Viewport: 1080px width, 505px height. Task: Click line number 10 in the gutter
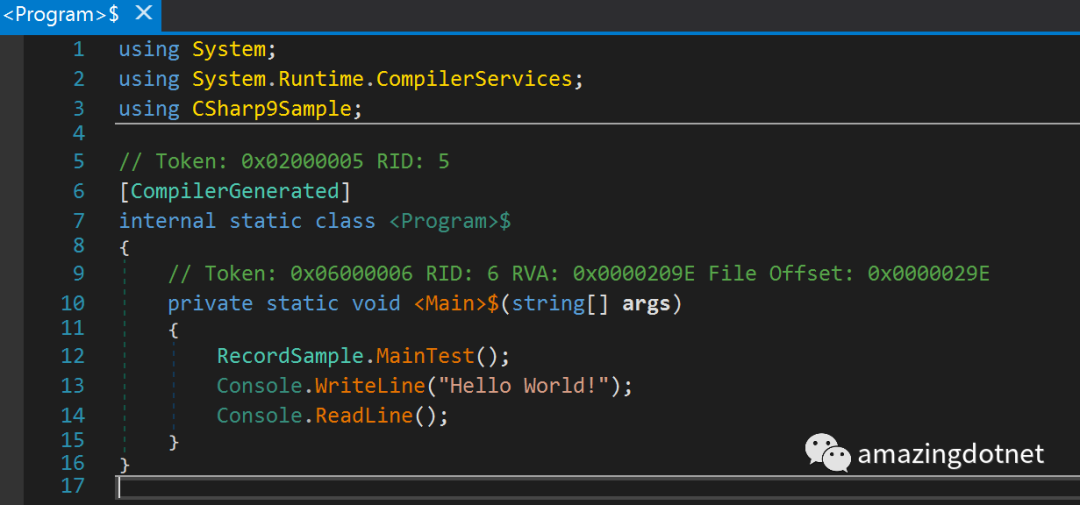coord(72,302)
